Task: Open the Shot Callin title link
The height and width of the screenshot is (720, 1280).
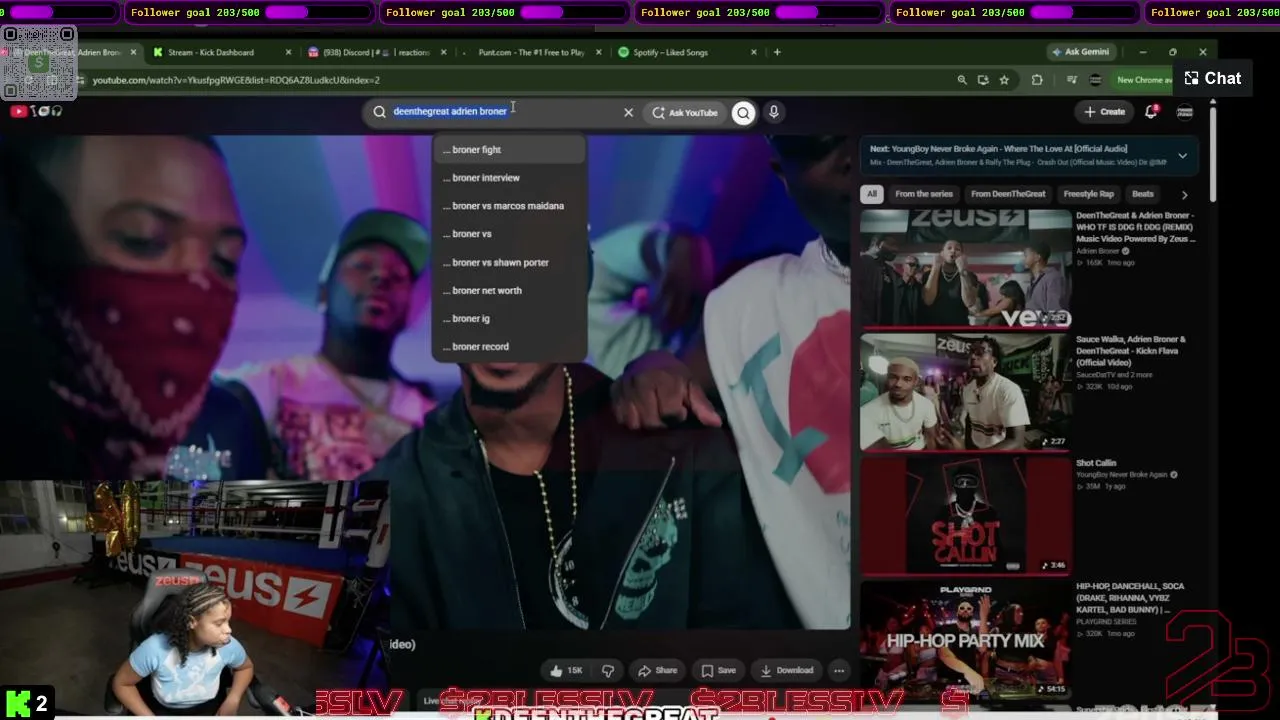Action: pyautogui.click(x=1096, y=463)
